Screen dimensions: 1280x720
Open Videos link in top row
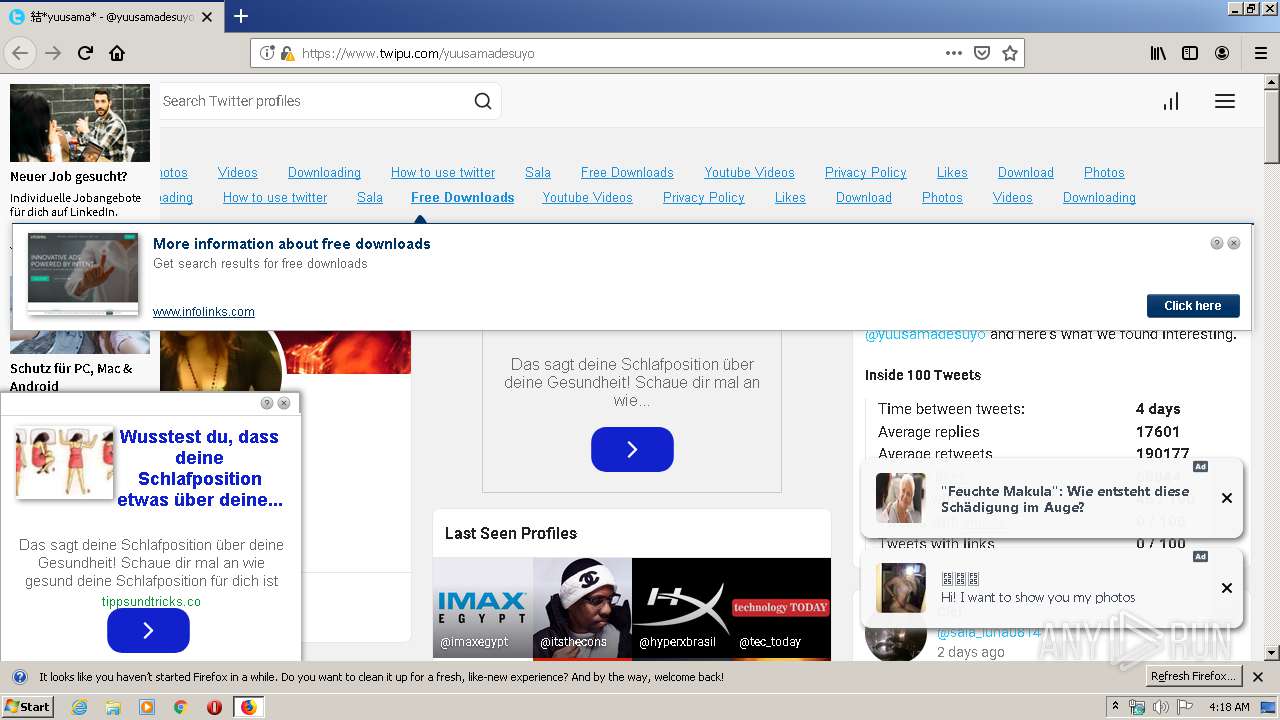coord(237,172)
